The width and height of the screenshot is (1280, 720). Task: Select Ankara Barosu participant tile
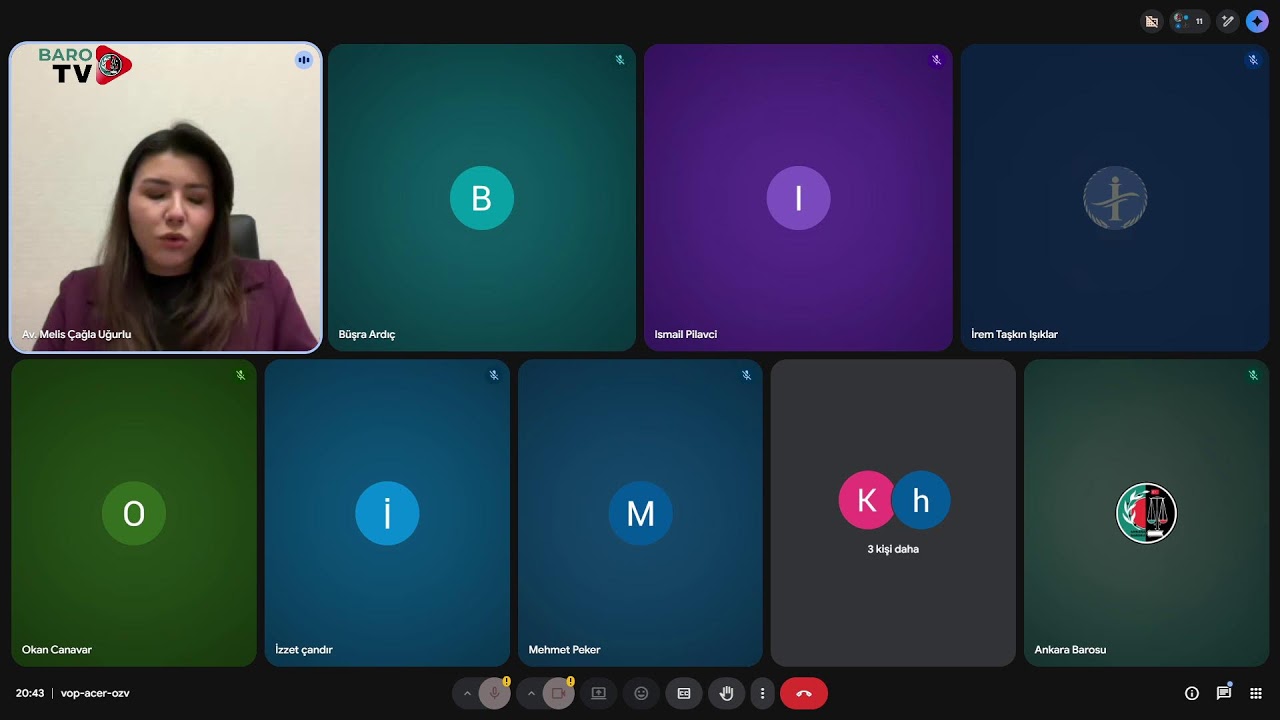(1146, 513)
